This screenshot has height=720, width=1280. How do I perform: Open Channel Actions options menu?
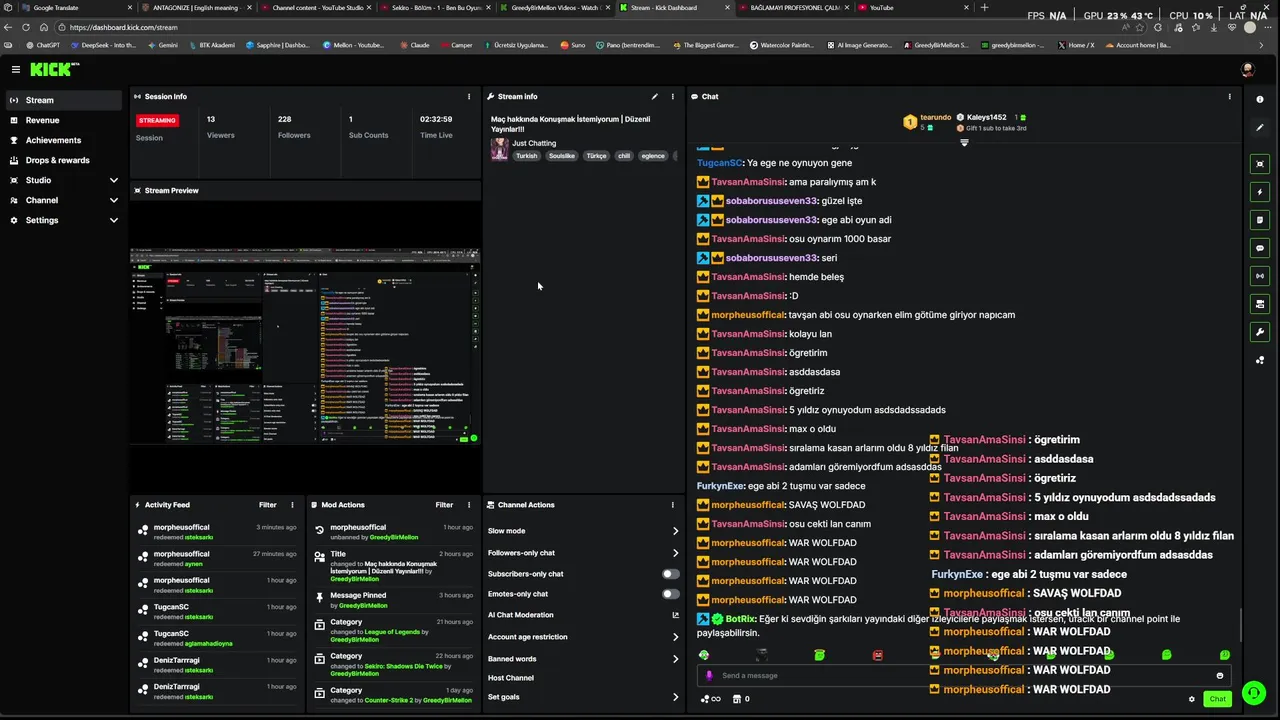pos(673,505)
